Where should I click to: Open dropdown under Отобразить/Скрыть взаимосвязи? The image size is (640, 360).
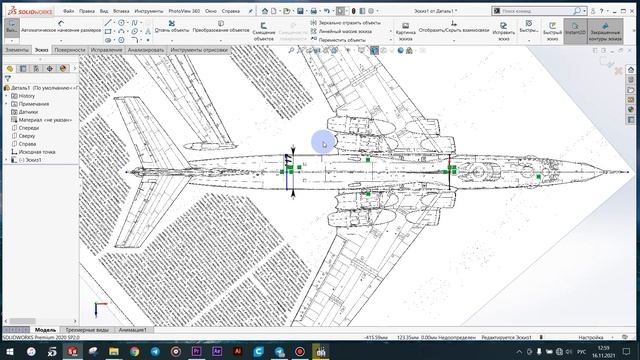click(454, 40)
